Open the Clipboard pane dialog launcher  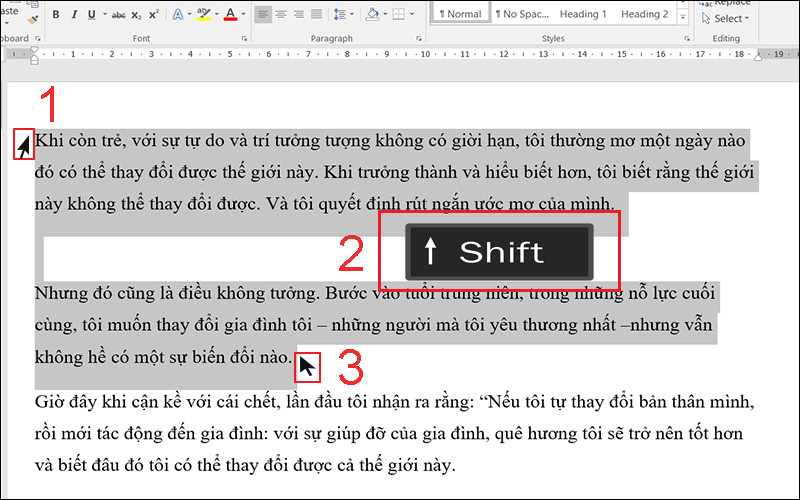pos(38,38)
